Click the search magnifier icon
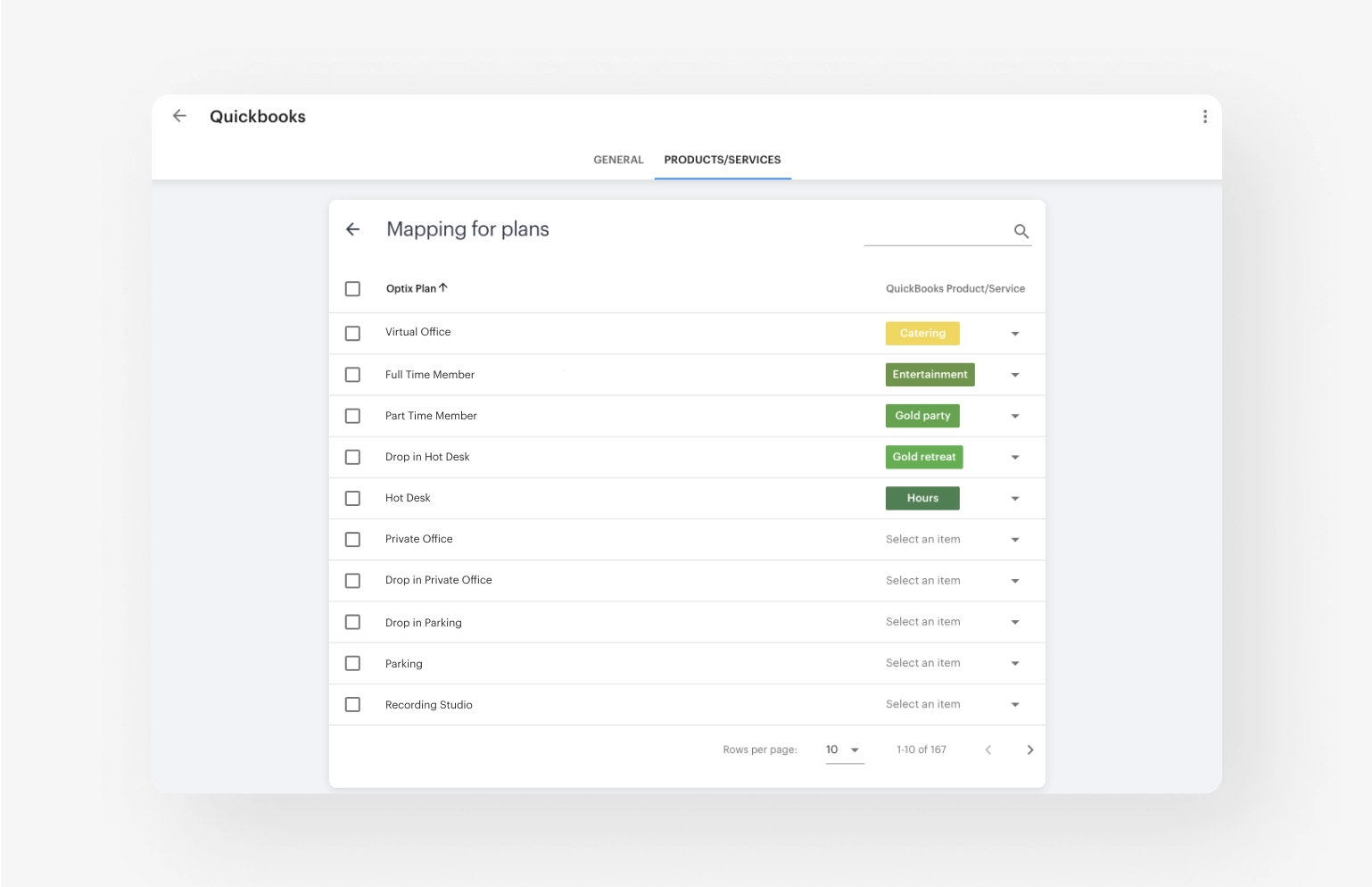Image resolution: width=1372 pixels, height=887 pixels. [x=1021, y=231]
